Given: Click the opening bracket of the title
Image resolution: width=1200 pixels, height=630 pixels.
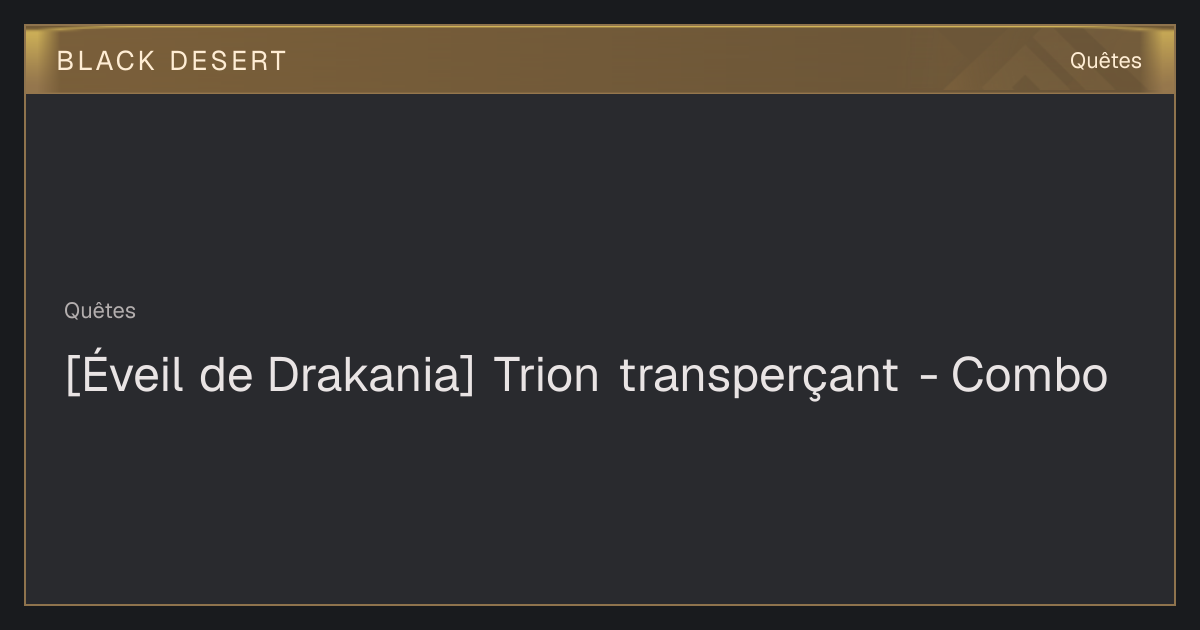Looking at the screenshot, I should point(71,376).
